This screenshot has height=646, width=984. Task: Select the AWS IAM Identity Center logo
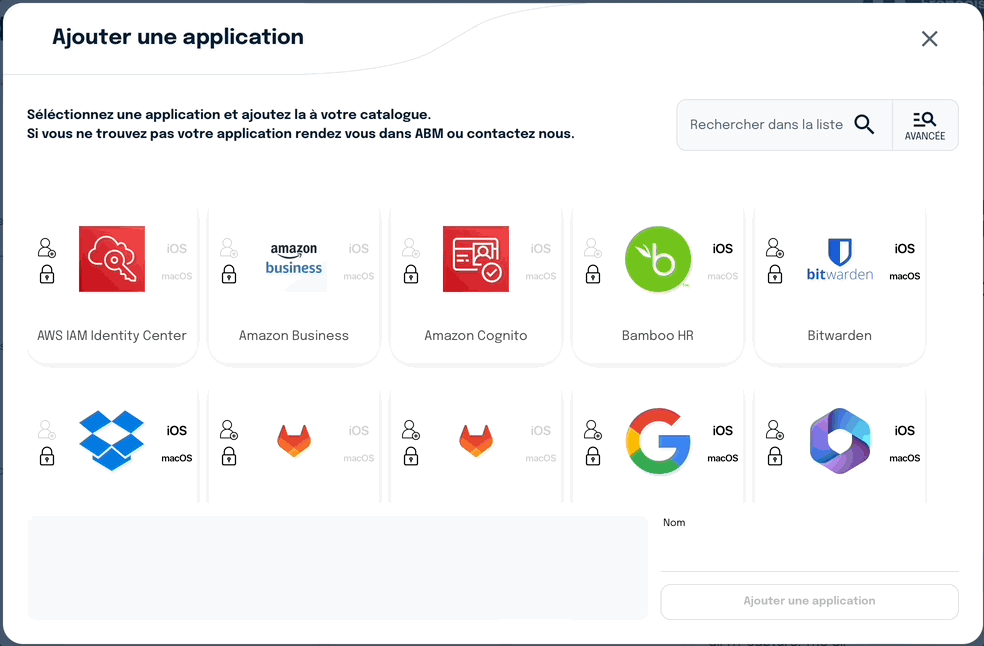(x=112, y=259)
